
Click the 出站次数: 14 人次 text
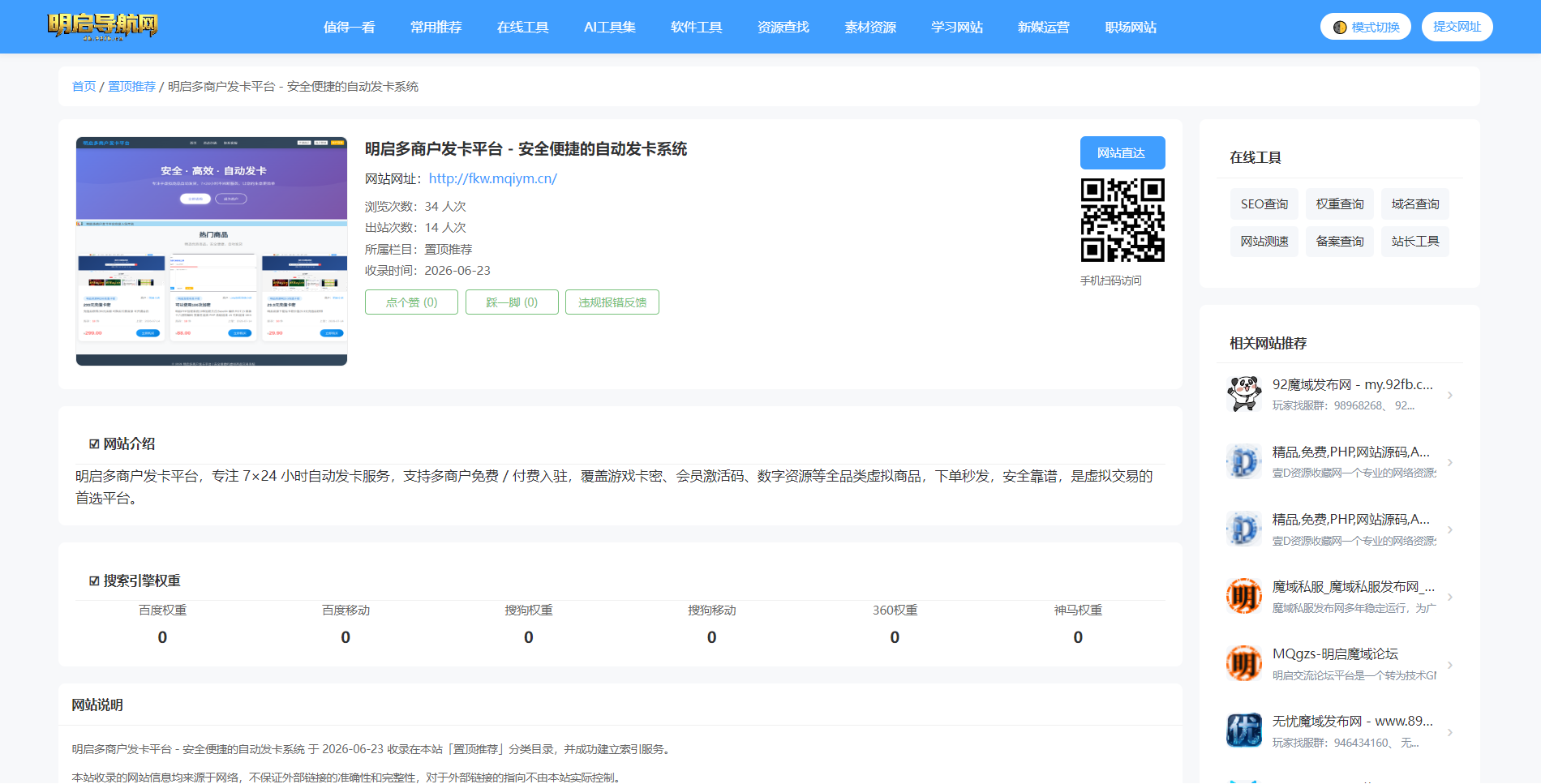pyautogui.click(x=415, y=227)
